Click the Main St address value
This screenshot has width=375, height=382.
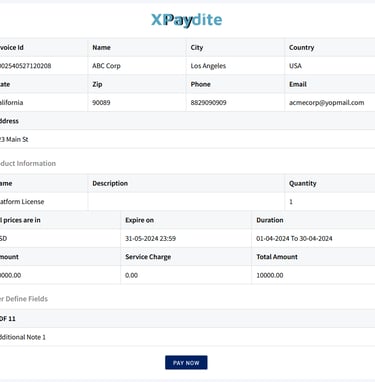point(14,139)
